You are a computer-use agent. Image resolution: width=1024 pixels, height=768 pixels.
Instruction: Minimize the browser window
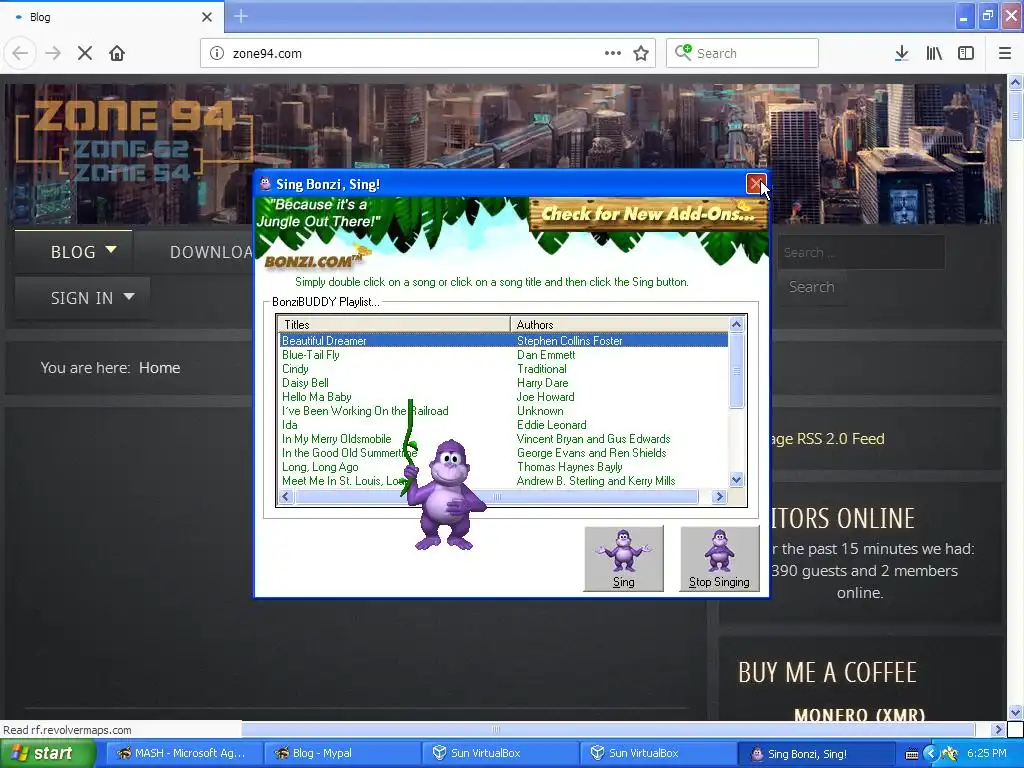click(x=964, y=16)
